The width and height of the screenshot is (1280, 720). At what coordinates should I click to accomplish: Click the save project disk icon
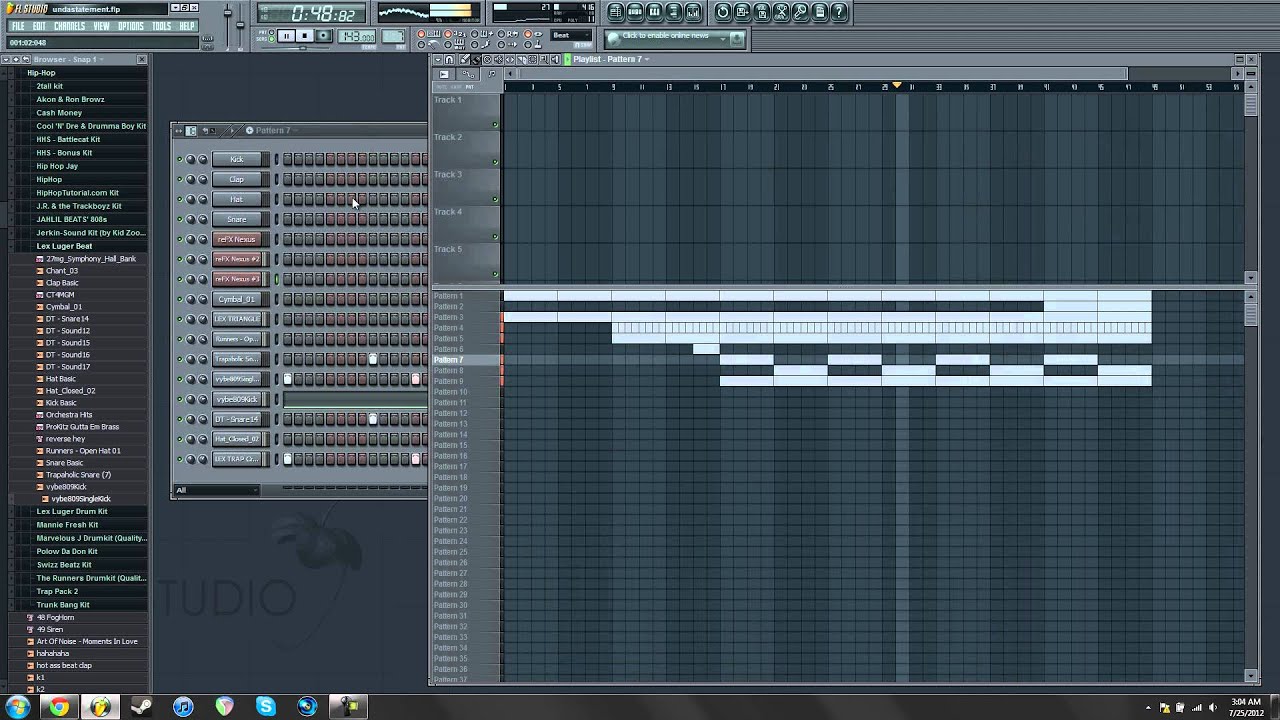click(742, 12)
